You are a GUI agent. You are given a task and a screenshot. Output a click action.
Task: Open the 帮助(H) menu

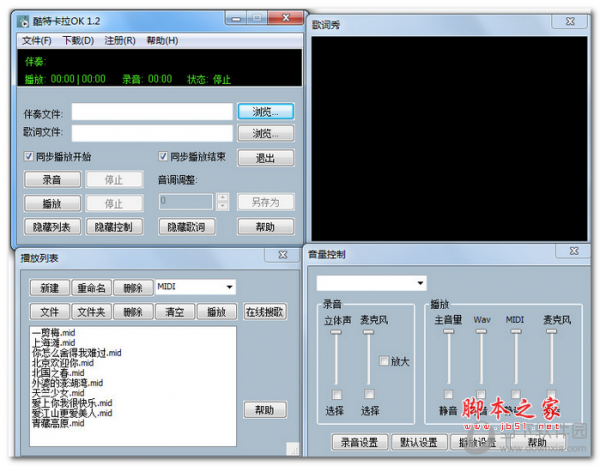click(162, 41)
